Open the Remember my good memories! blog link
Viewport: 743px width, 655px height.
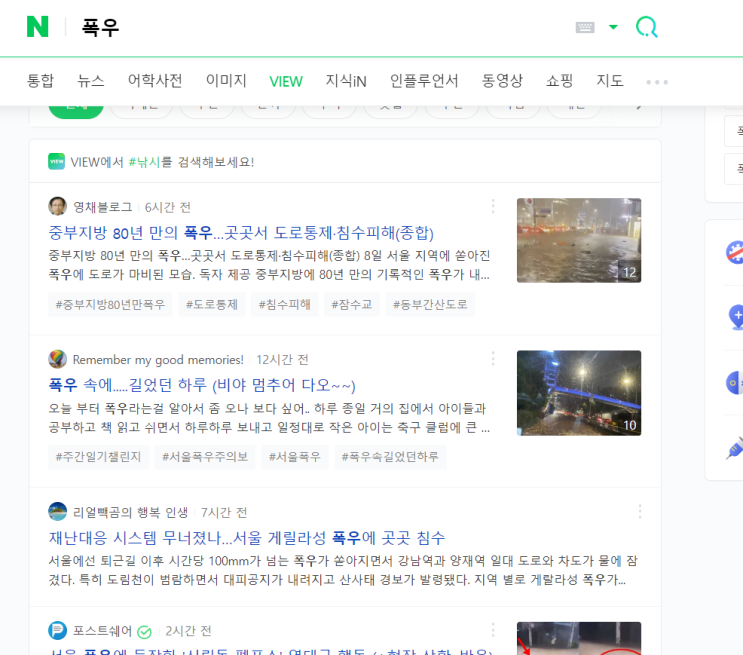coord(158,360)
